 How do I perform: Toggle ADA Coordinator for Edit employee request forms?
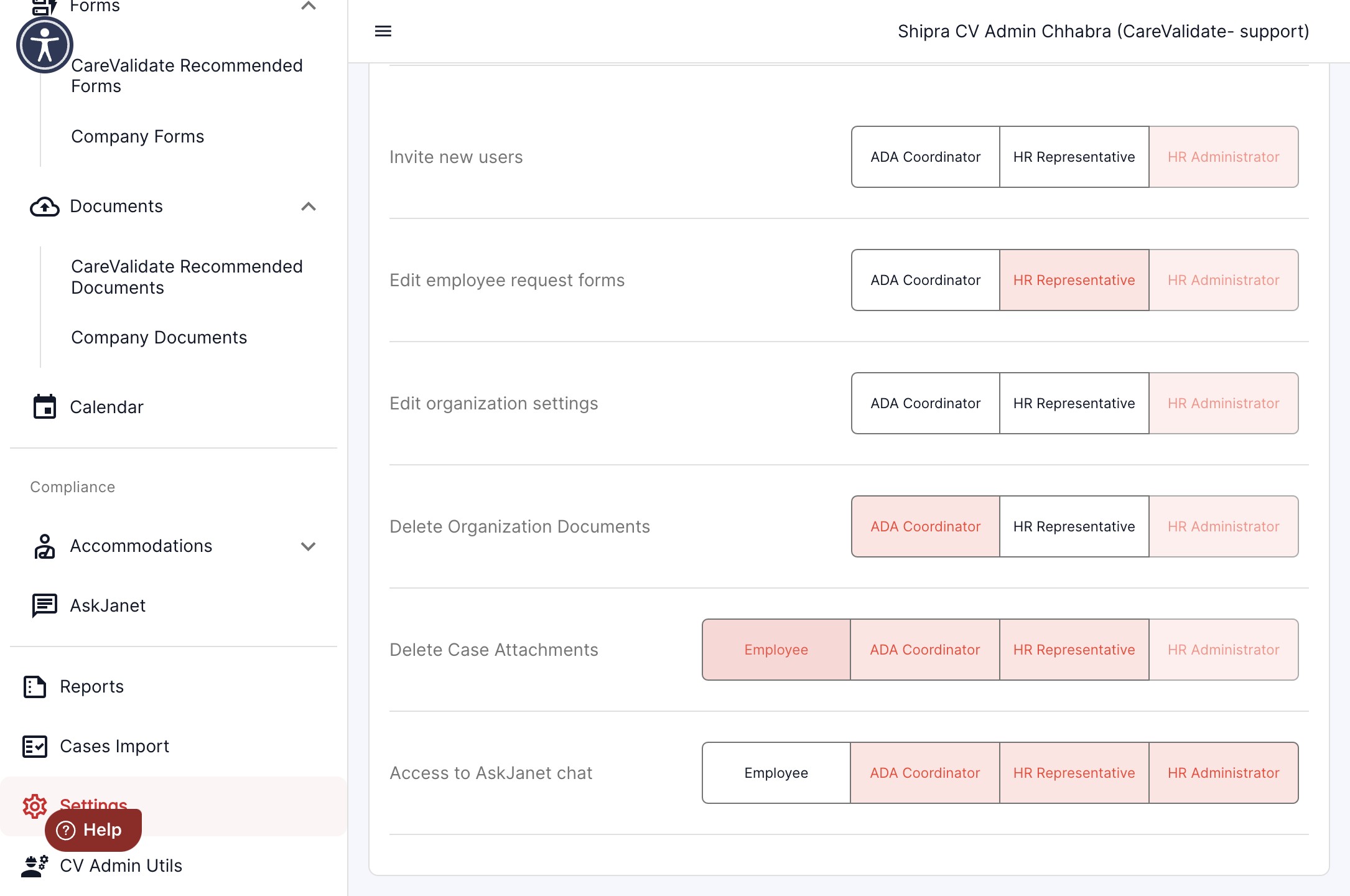click(926, 280)
